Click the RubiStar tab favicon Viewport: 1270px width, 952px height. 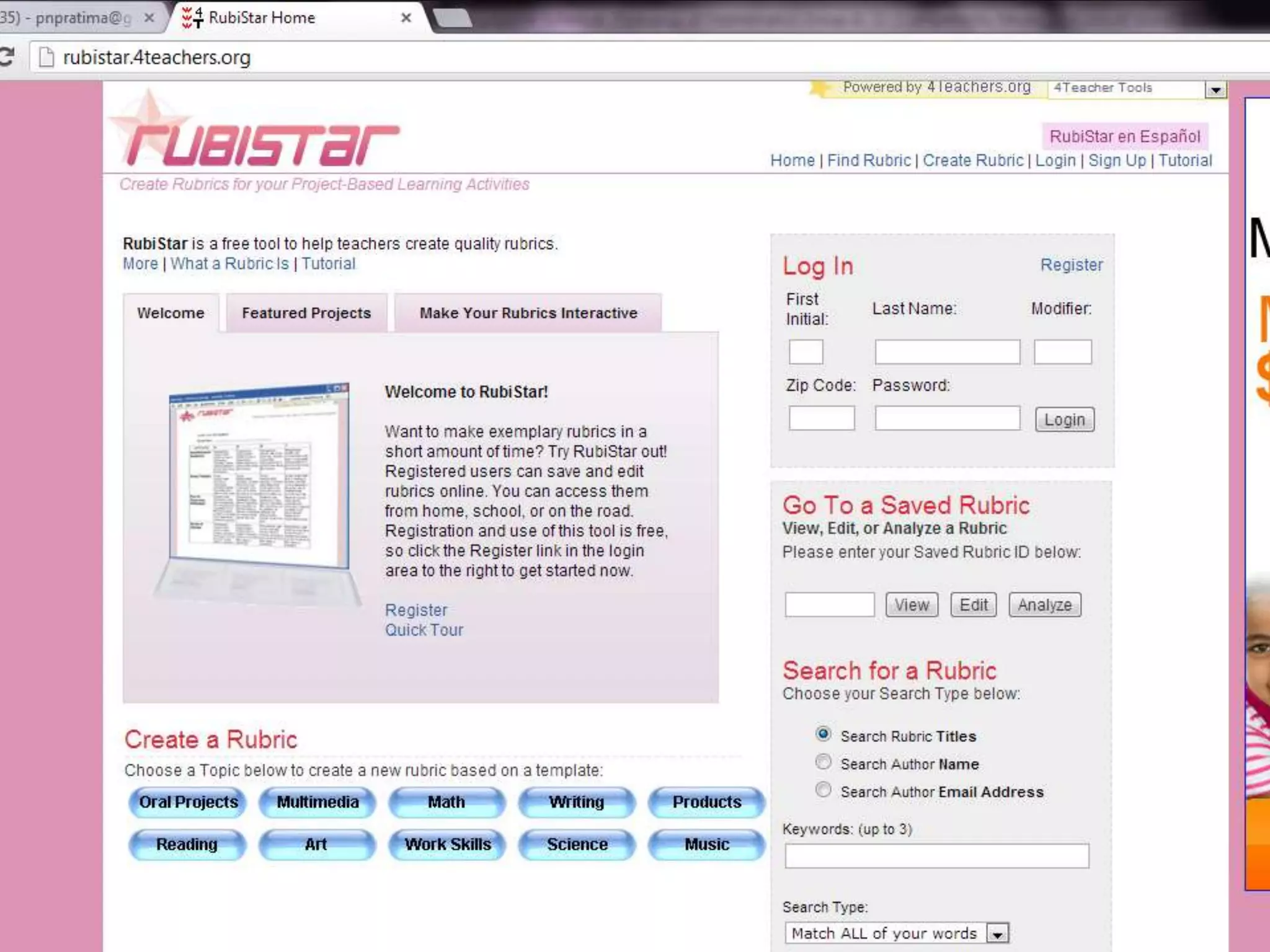pos(192,17)
